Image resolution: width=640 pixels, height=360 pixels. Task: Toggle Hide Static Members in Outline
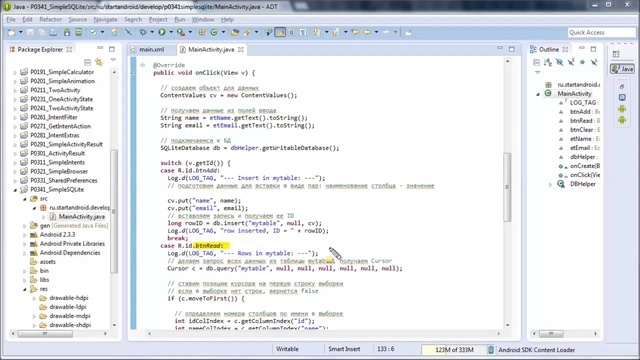coord(571,62)
